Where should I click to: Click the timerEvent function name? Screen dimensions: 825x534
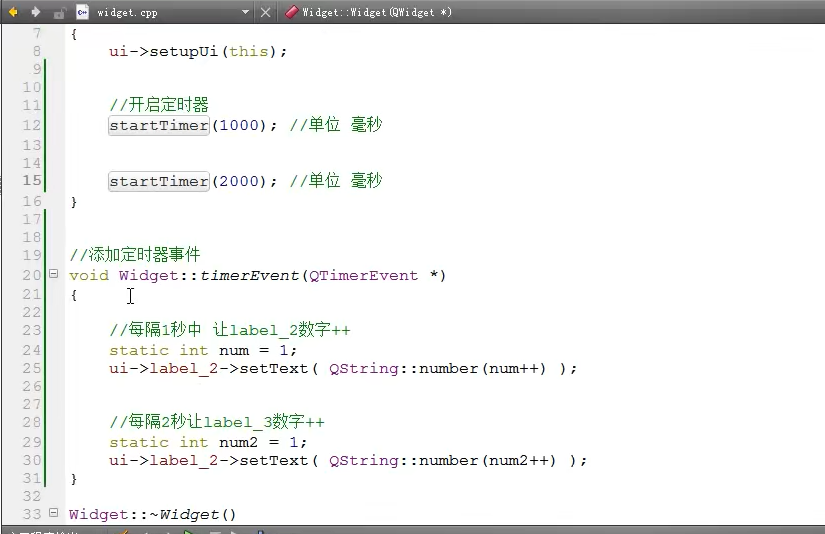[x=249, y=276]
